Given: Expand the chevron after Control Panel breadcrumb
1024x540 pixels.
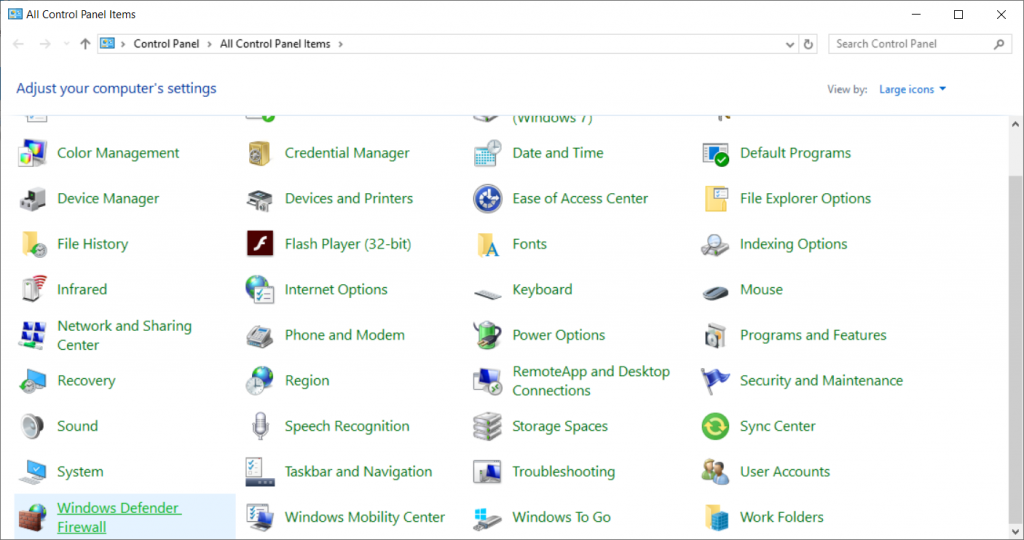Looking at the screenshot, I should click(209, 44).
